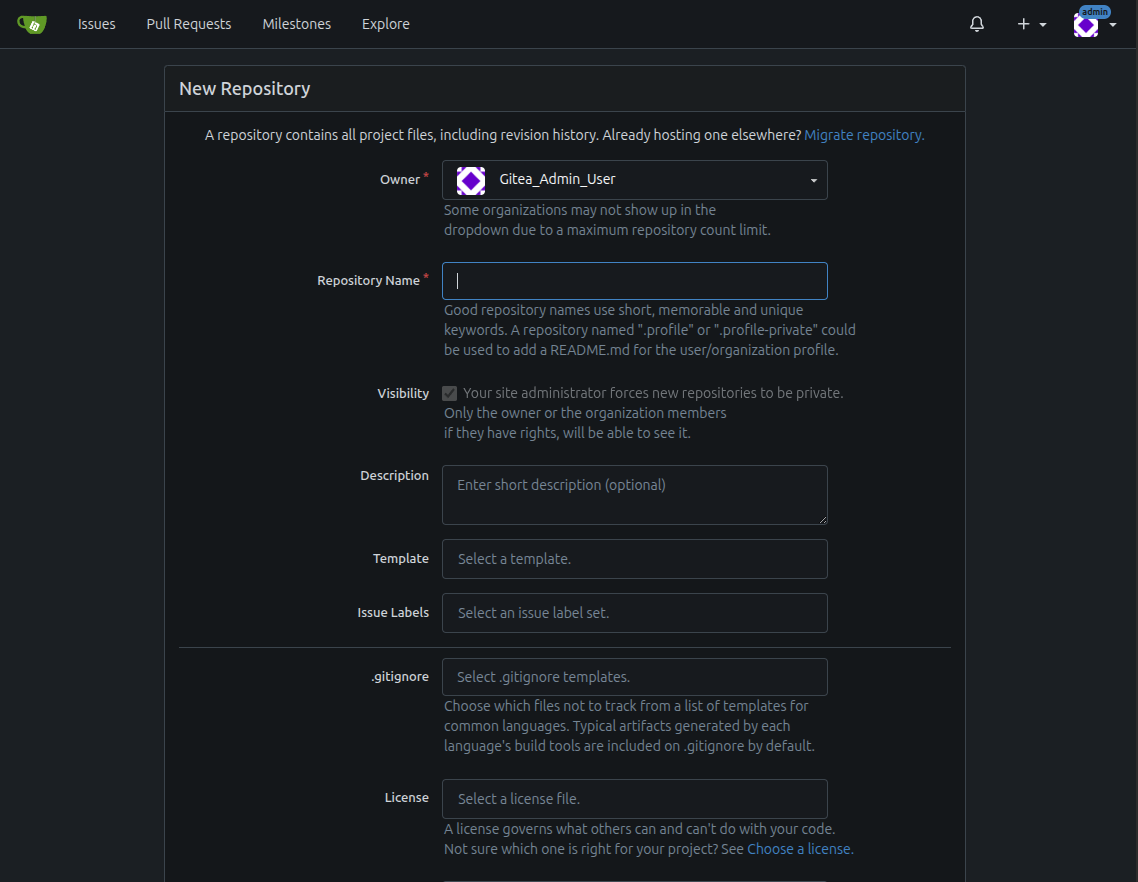Open the Gitea home logo
The image size is (1138, 882).
pos(32,24)
